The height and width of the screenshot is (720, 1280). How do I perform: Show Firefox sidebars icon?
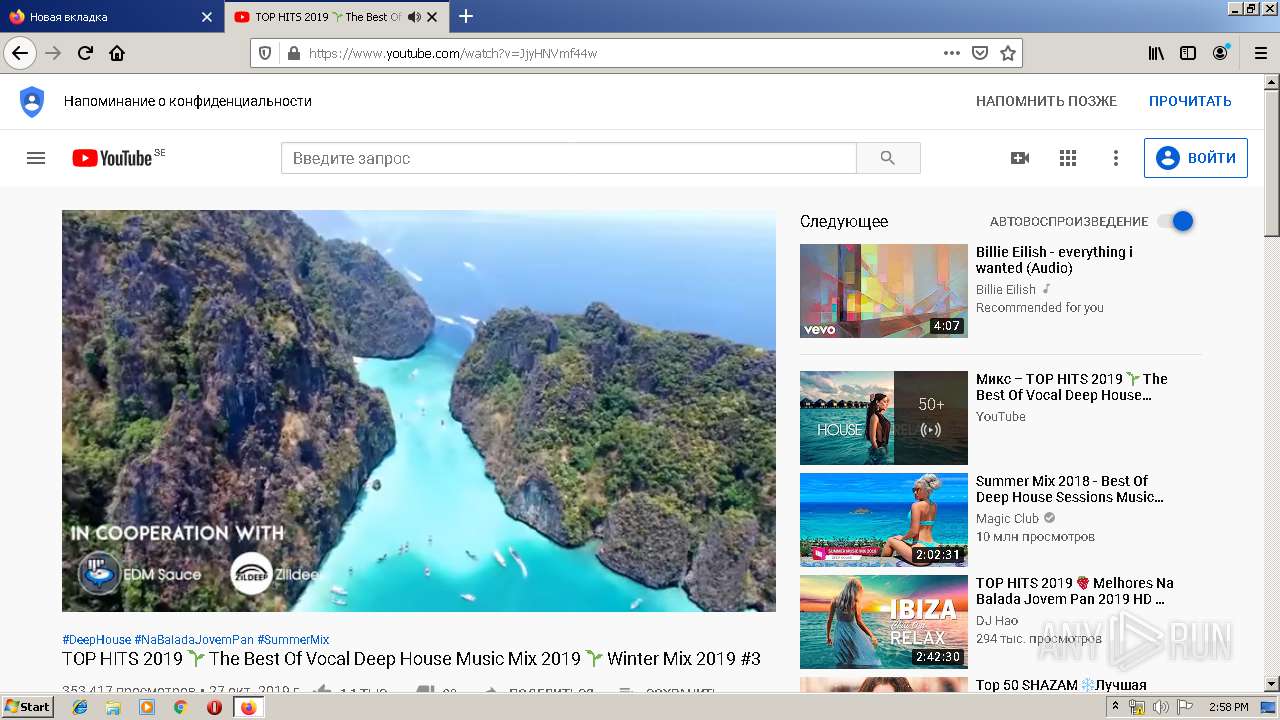click(x=1188, y=53)
